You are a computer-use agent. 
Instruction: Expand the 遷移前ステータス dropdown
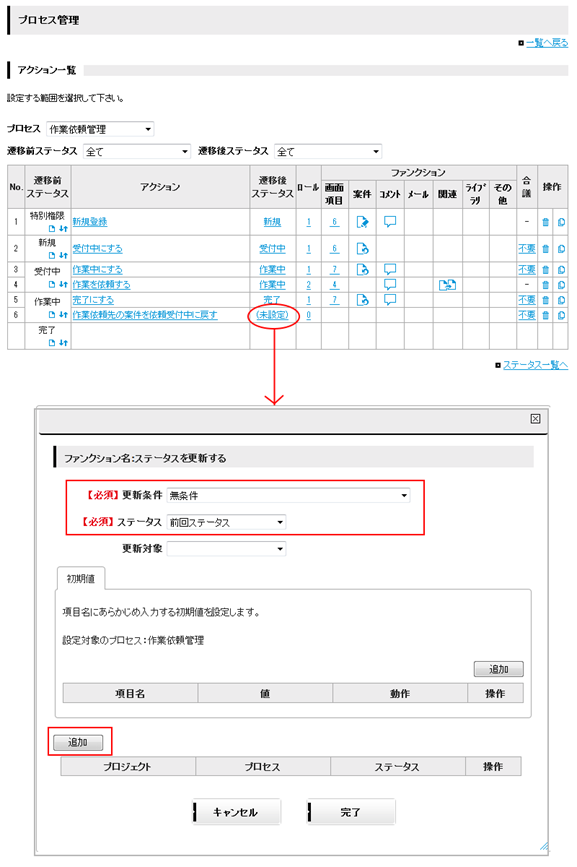pos(137,151)
